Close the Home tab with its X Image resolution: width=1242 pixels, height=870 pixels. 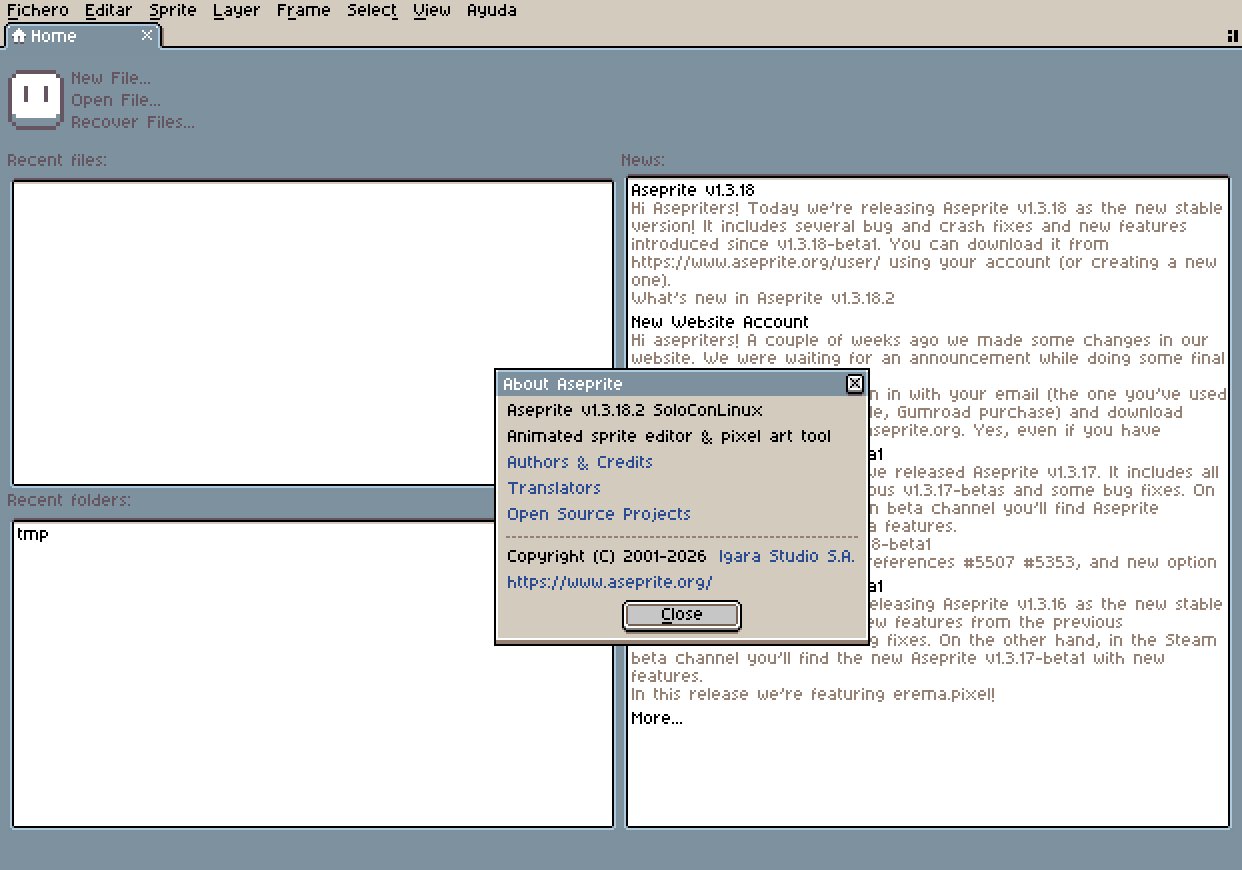[x=147, y=36]
